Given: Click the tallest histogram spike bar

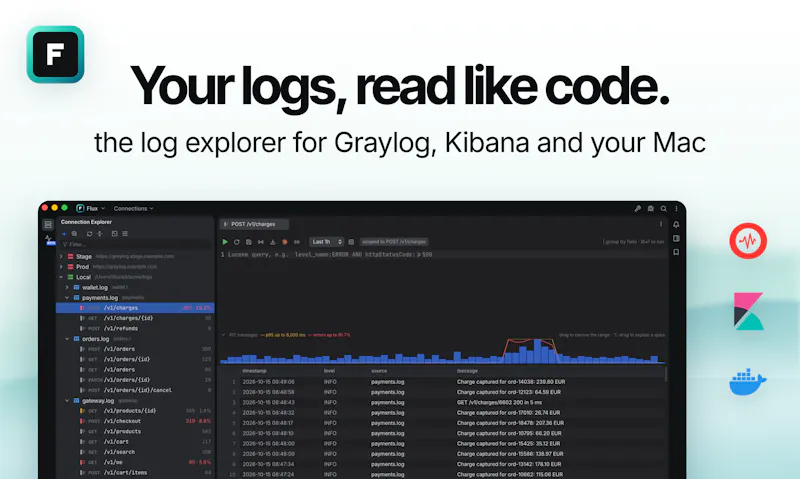Looking at the screenshot, I should click(x=537, y=351).
